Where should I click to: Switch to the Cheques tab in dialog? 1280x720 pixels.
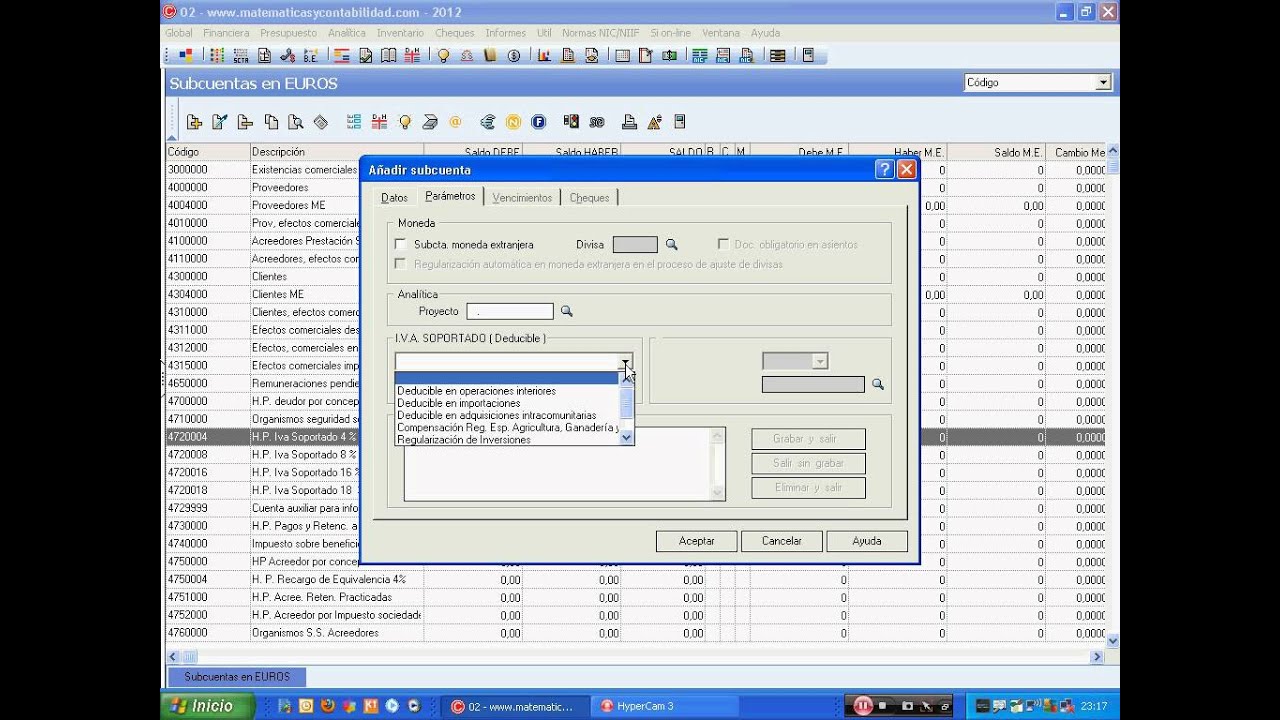(x=589, y=198)
